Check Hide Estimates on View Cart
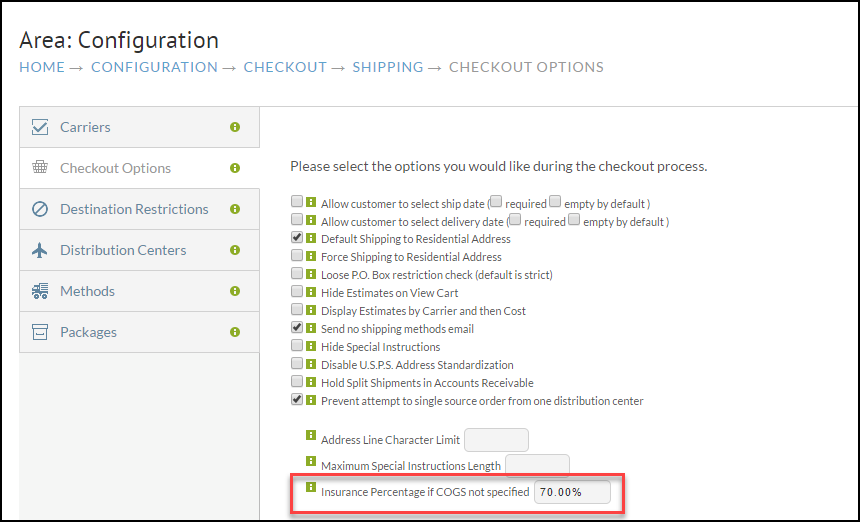The width and height of the screenshot is (860, 522). tap(297, 291)
